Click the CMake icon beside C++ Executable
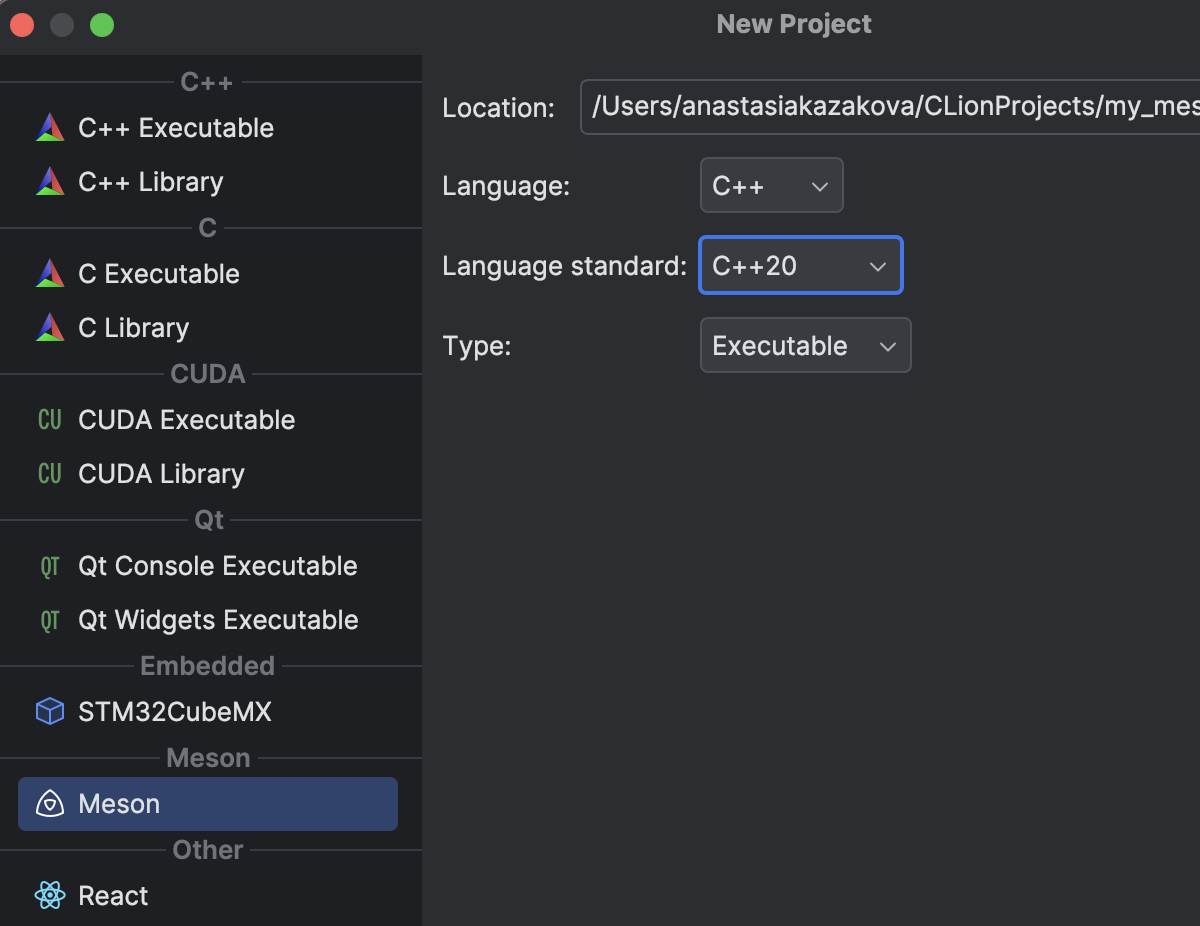Viewport: 1200px width, 926px height. (49, 128)
